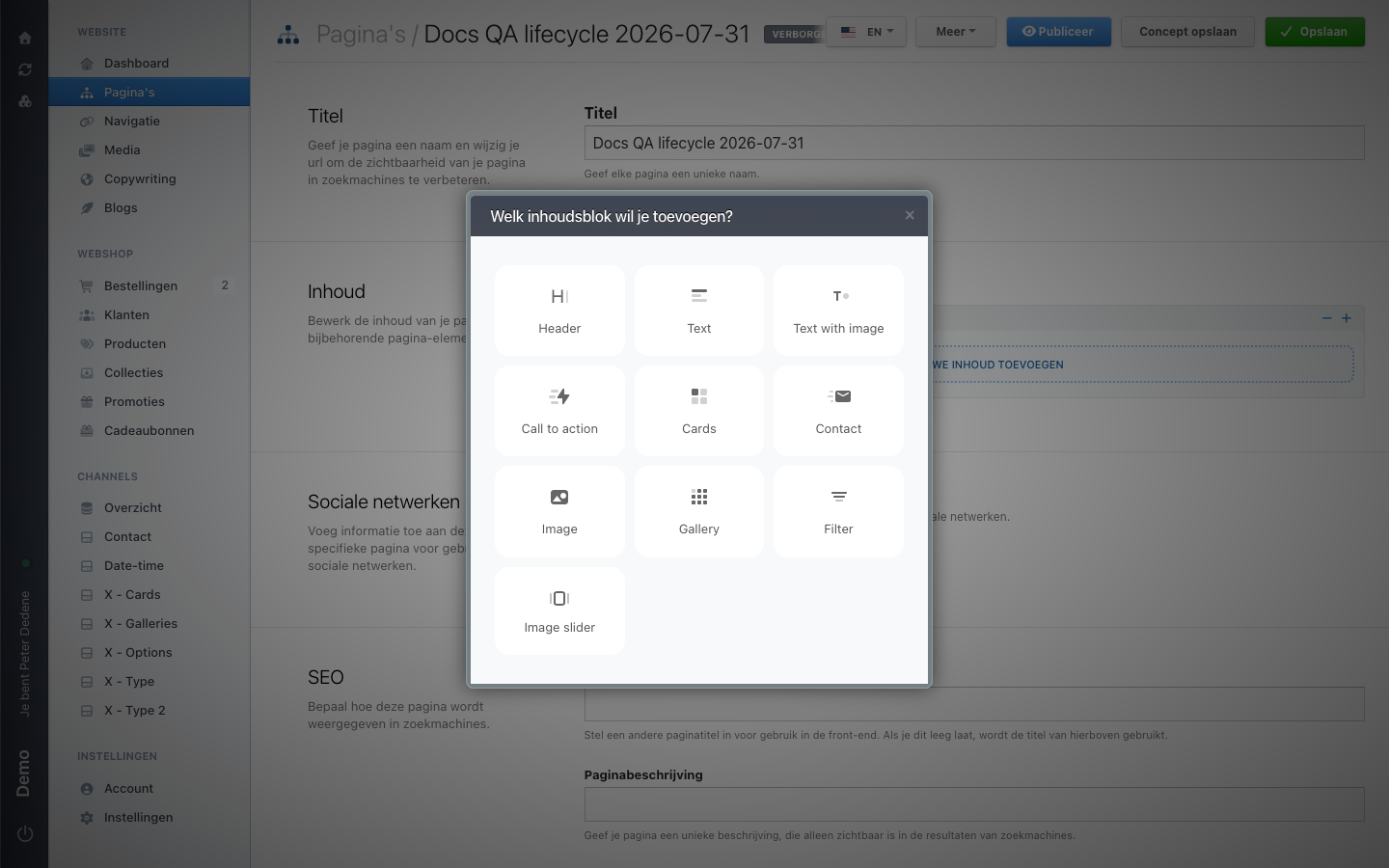Open Overzicht under Channels

150,507
